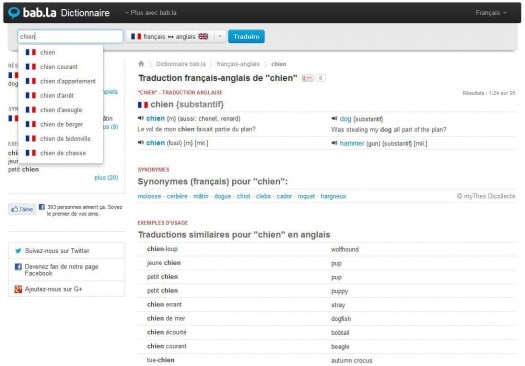
Task: Click the J'aime Facebook like button
Action: [22, 209]
